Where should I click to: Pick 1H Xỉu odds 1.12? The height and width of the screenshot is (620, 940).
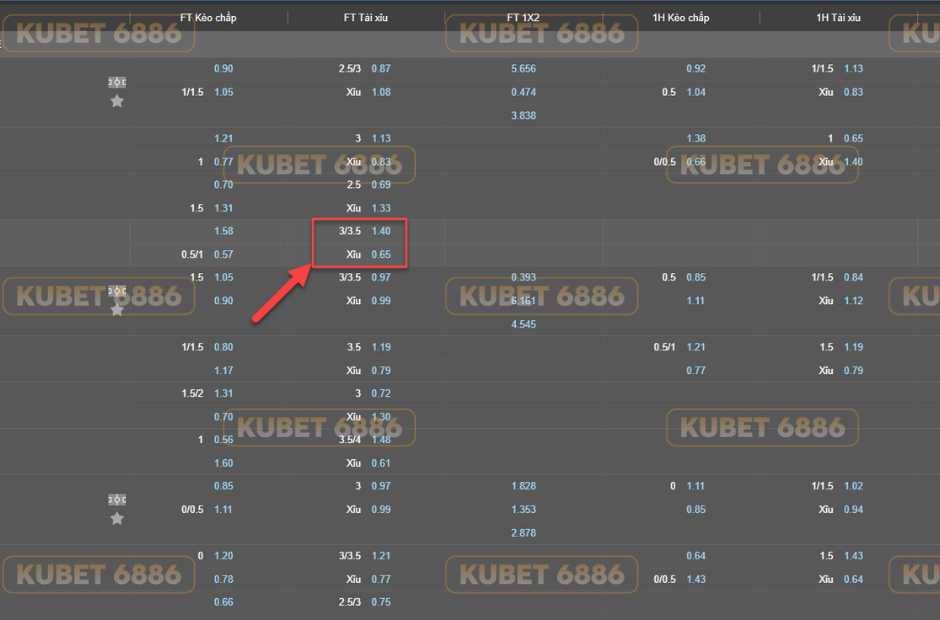click(x=853, y=300)
